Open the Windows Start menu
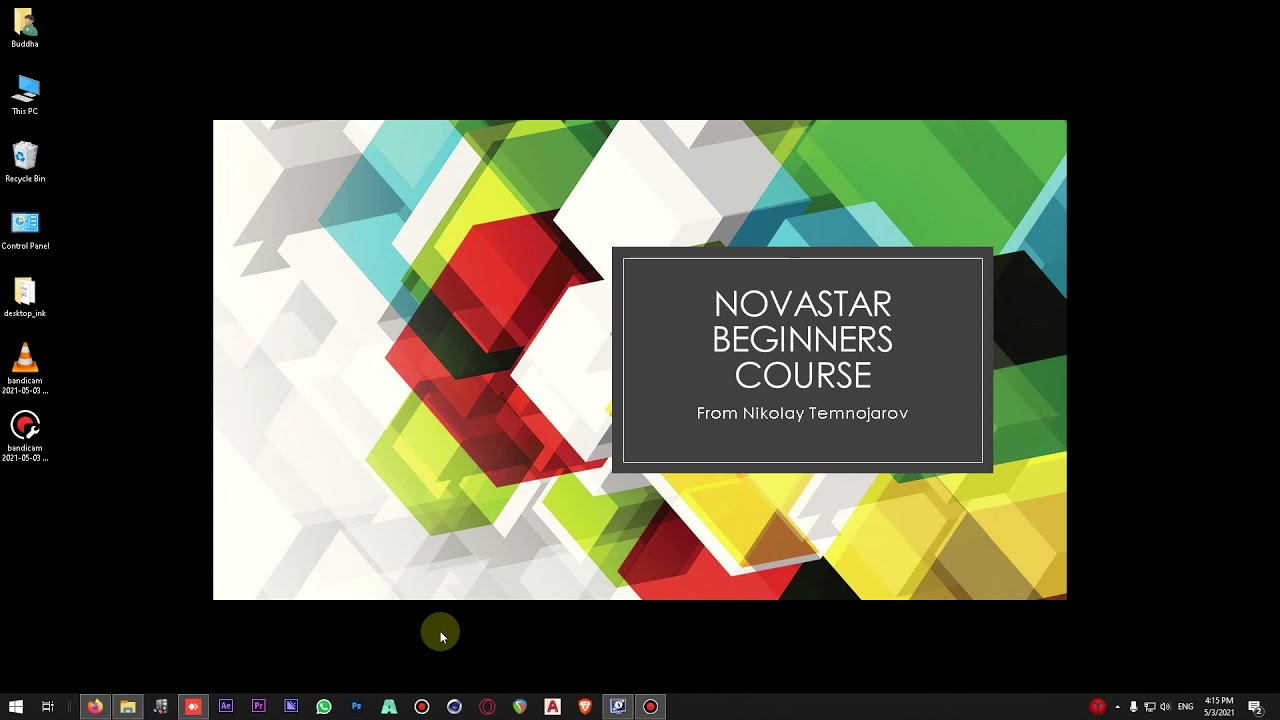This screenshot has width=1280, height=720. coord(15,706)
